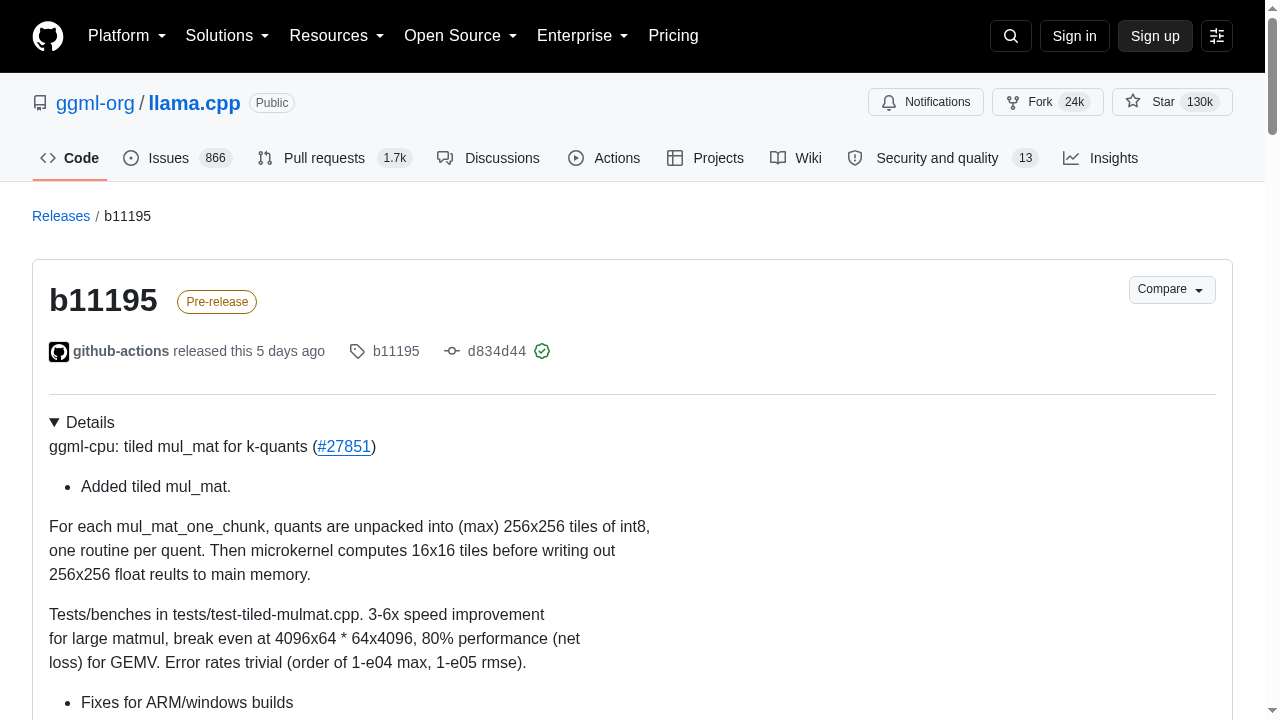1280x720 pixels.
Task: Click the github-actions avatar
Action: tap(59, 352)
